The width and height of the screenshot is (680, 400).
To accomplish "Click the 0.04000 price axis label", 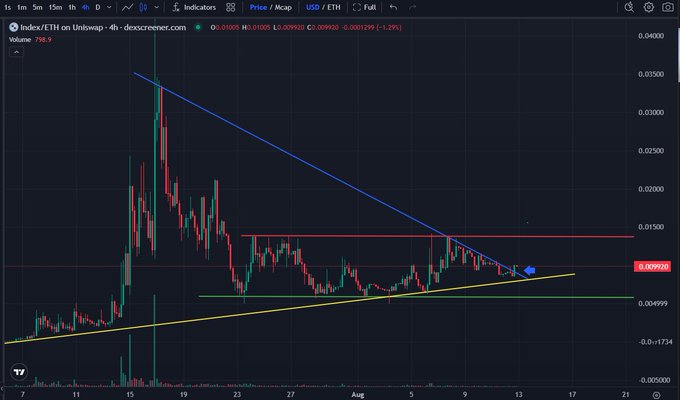I will coord(651,36).
